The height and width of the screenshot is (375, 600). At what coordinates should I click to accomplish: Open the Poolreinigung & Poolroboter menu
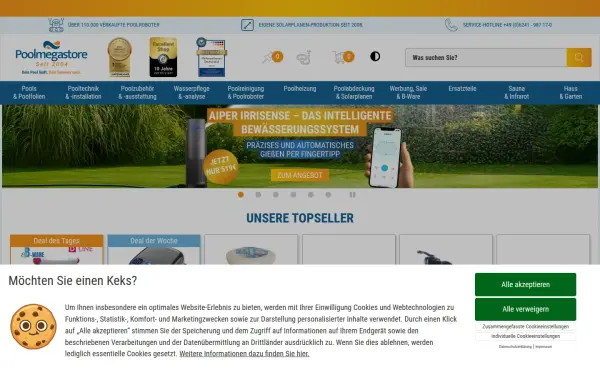click(246, 93)
